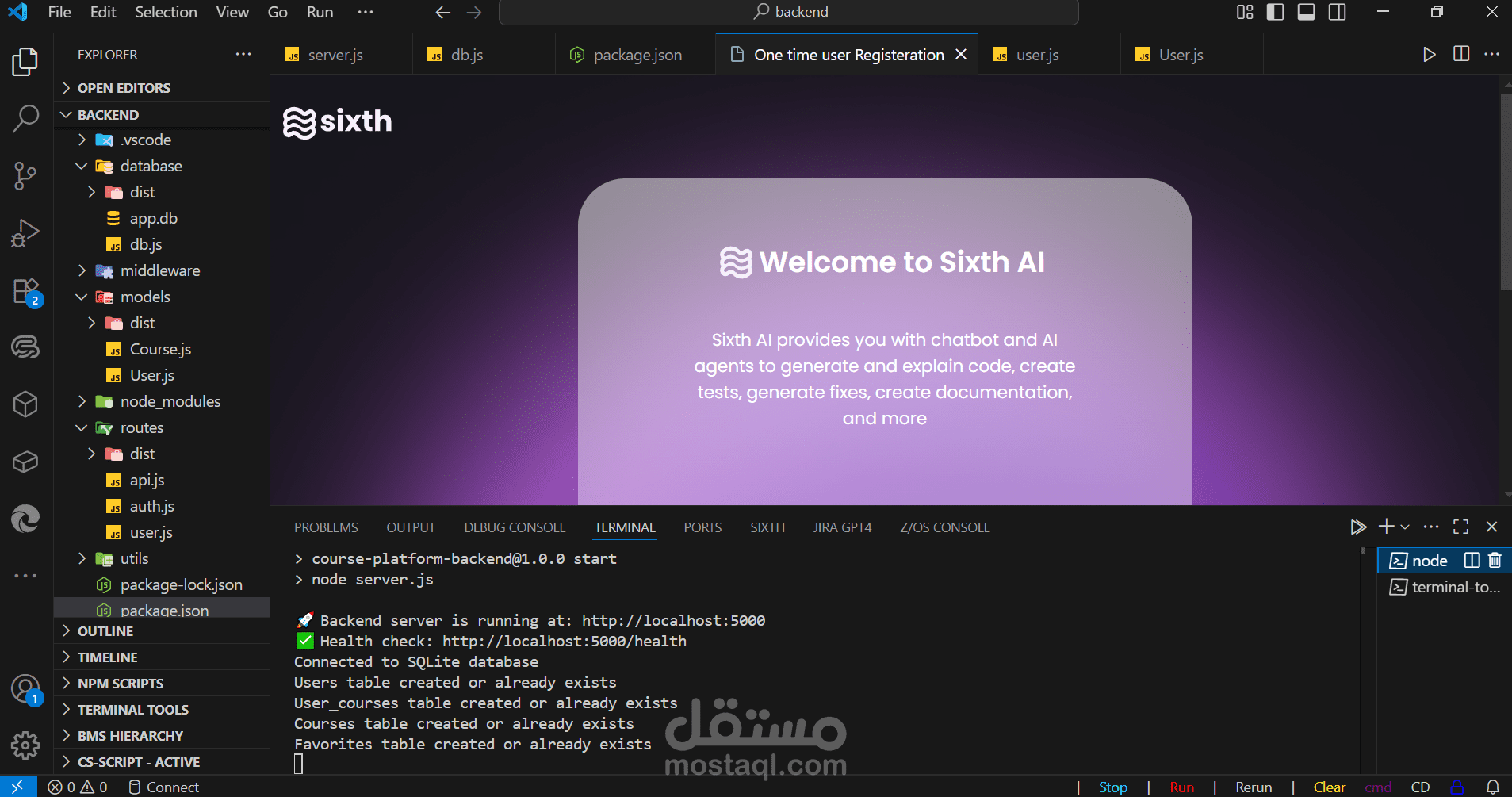The image size is (1512, 797).
Task: Click Rerun in the status bar
Action: click(x=1254, y=787)
